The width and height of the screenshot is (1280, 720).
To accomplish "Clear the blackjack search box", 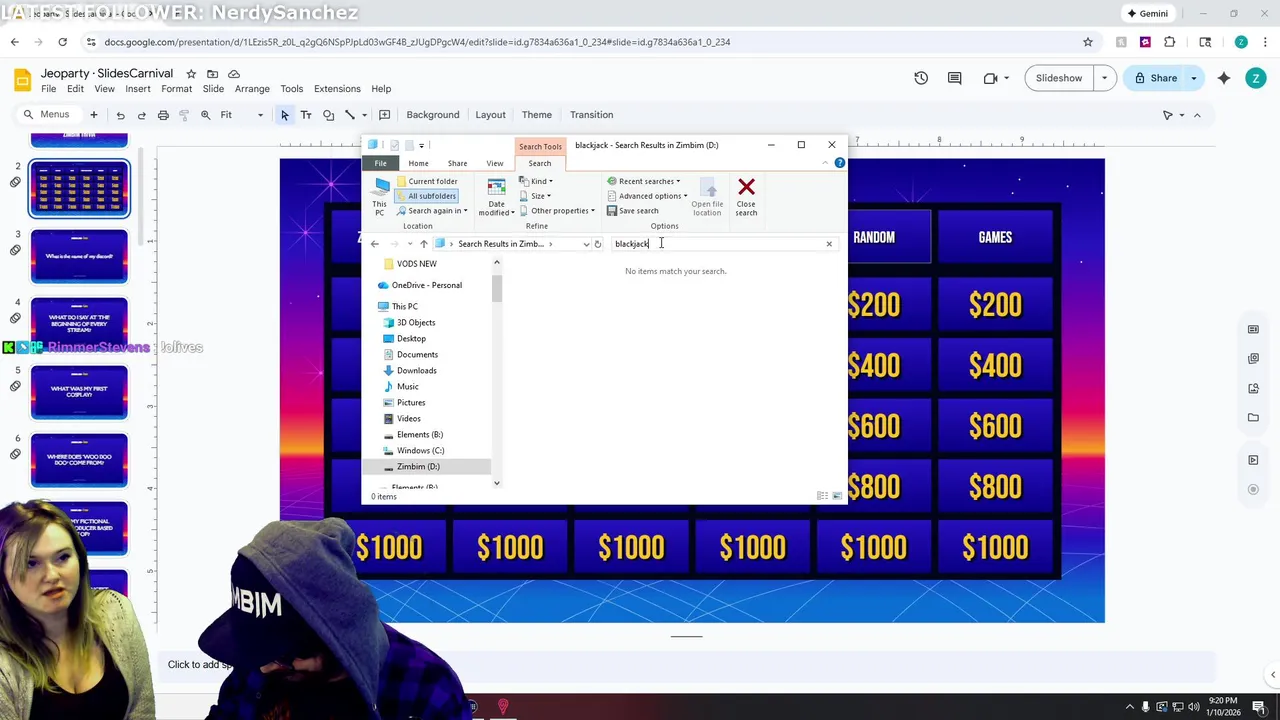I will click(x=829, y=244).
